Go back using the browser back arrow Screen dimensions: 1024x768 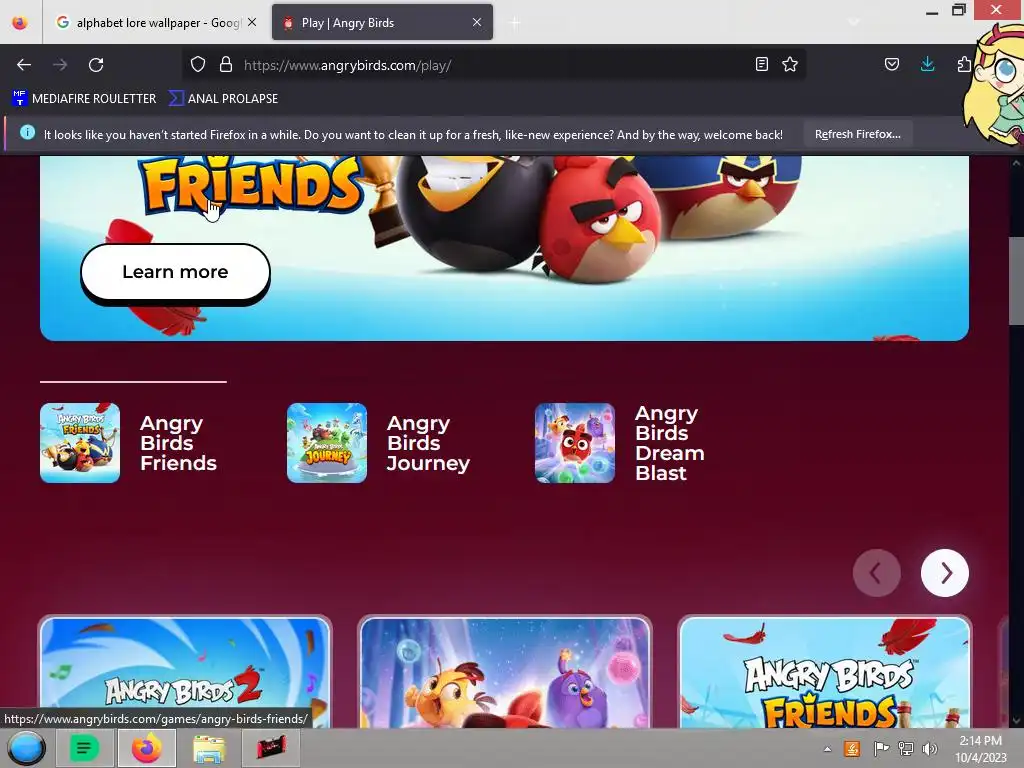pos(24,65)
